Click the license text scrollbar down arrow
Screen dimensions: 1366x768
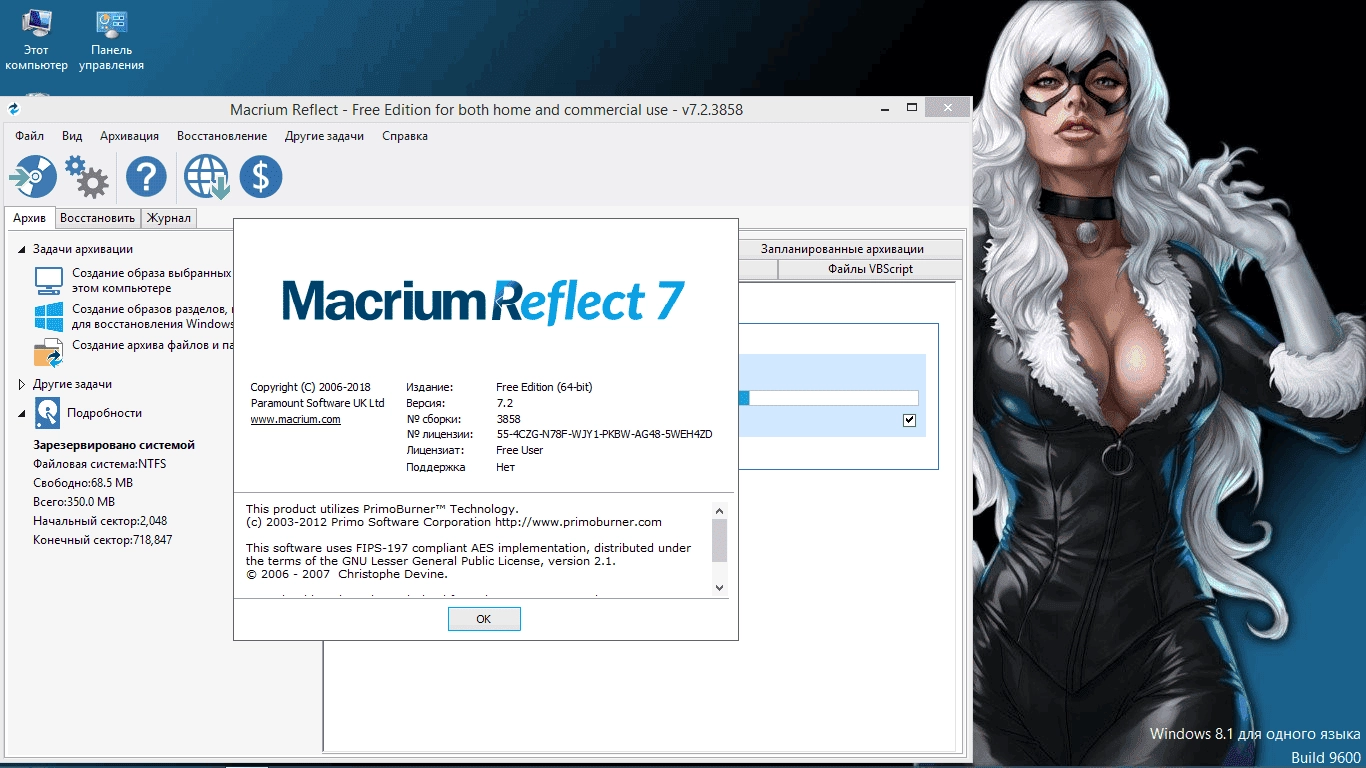tap(719, 588)
